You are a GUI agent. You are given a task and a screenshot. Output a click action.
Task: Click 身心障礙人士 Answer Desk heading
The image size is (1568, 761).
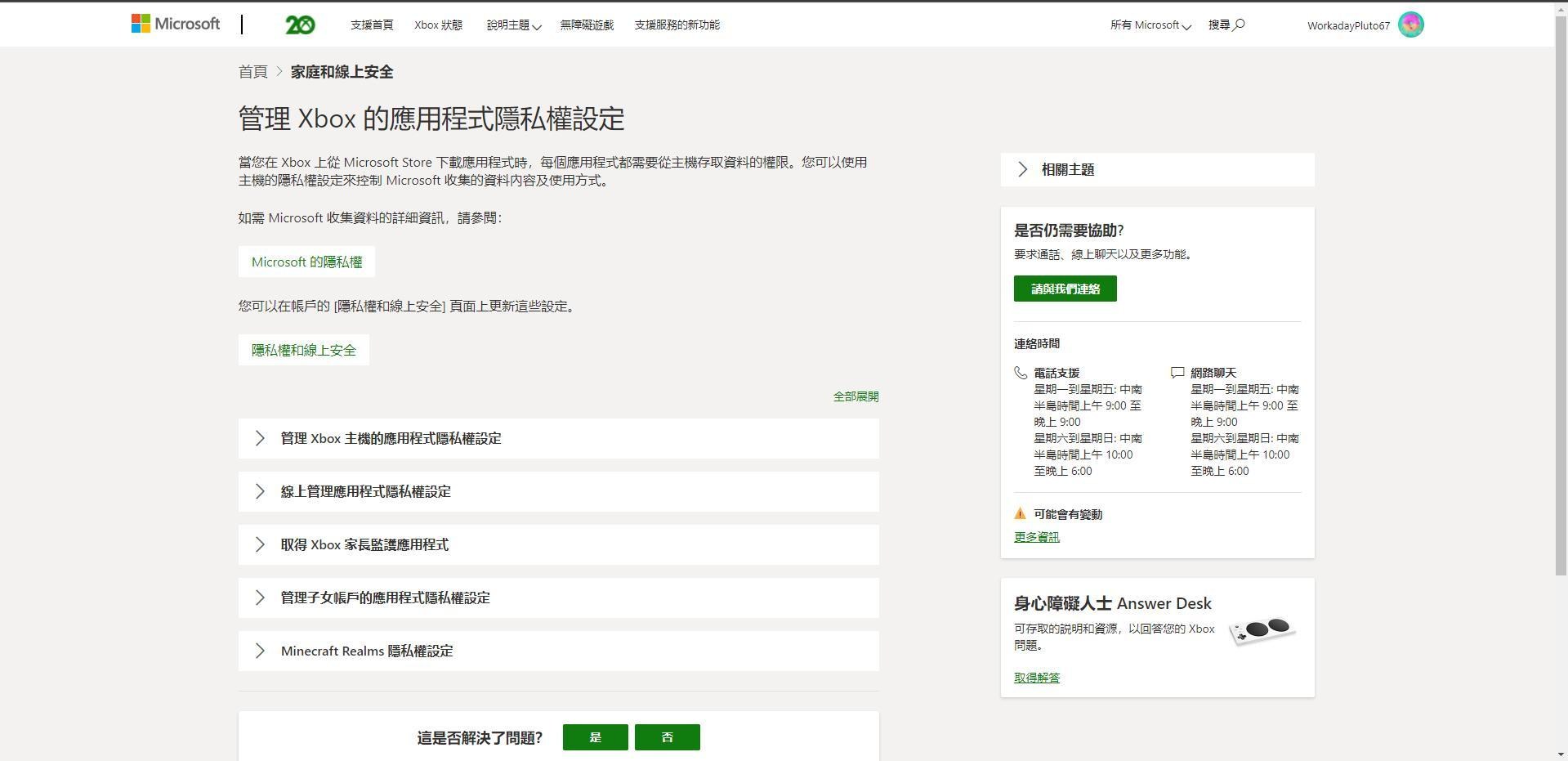coord(1113,603)
